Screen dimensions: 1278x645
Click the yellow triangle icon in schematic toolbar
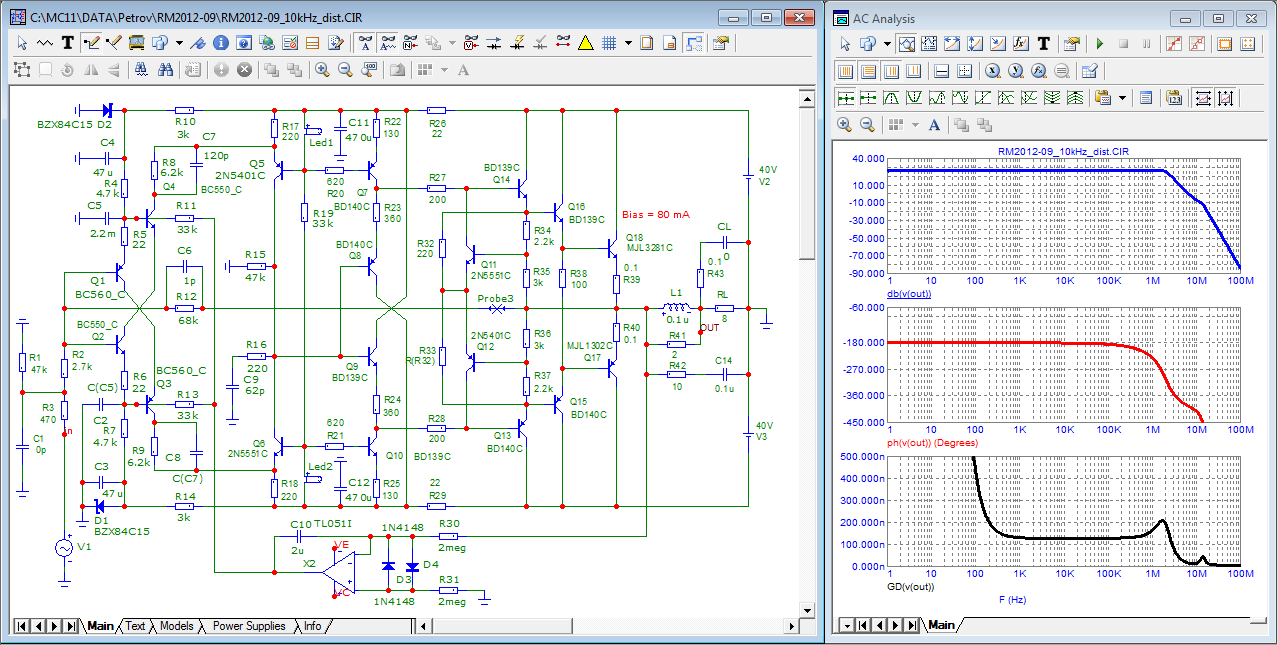tap(586, 43)
